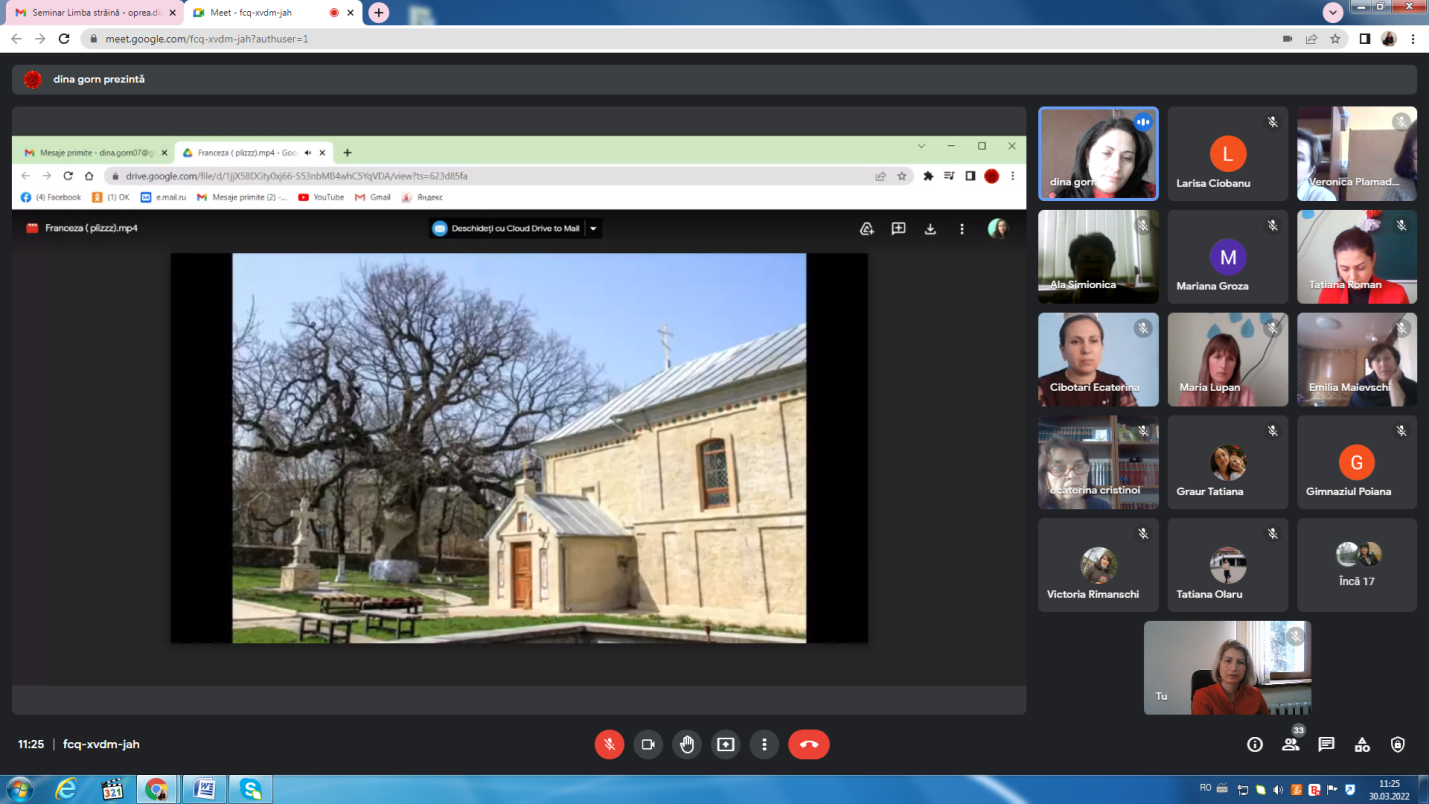Switch to Seminar Limba străină Gmail tab

pos(90,13)
